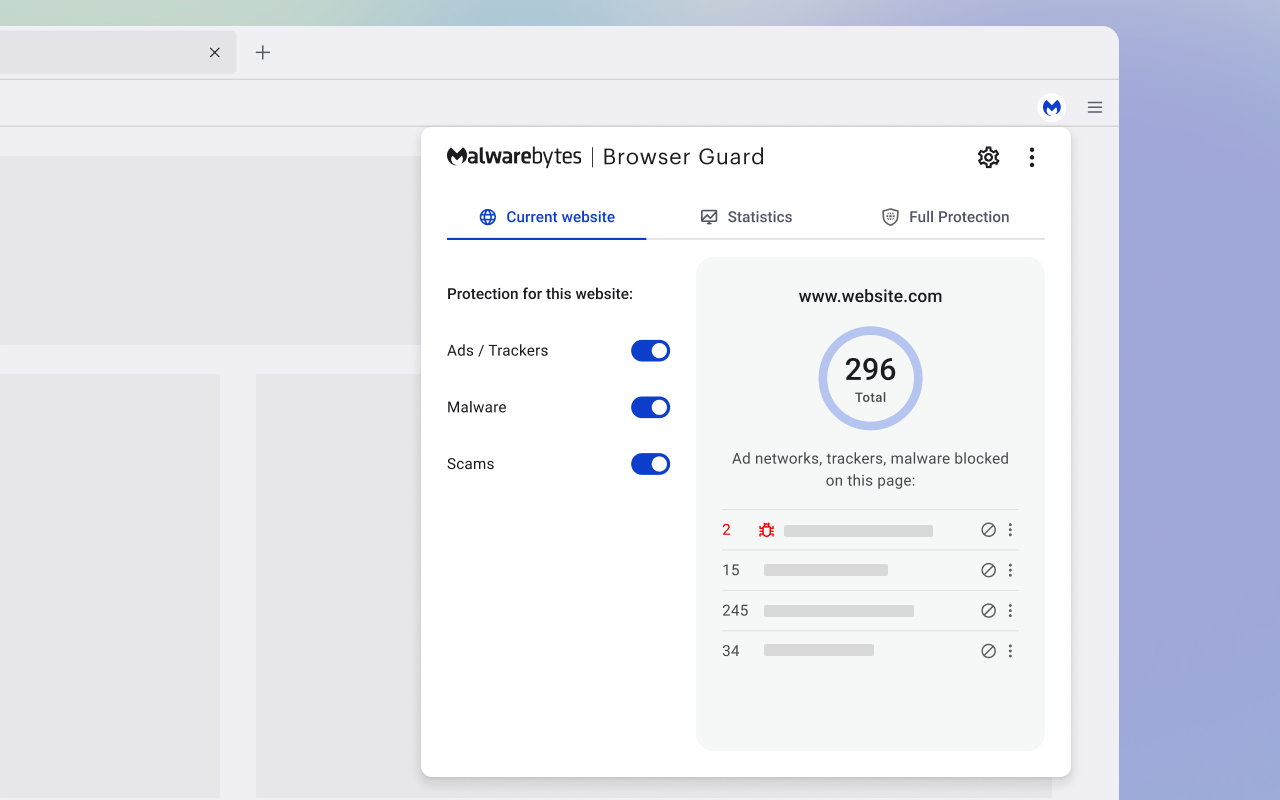Image resolution: width=1280 pixels, height=800 pixels.
Task: Toggle Malware protection switch
Action: tap(650, 407)
